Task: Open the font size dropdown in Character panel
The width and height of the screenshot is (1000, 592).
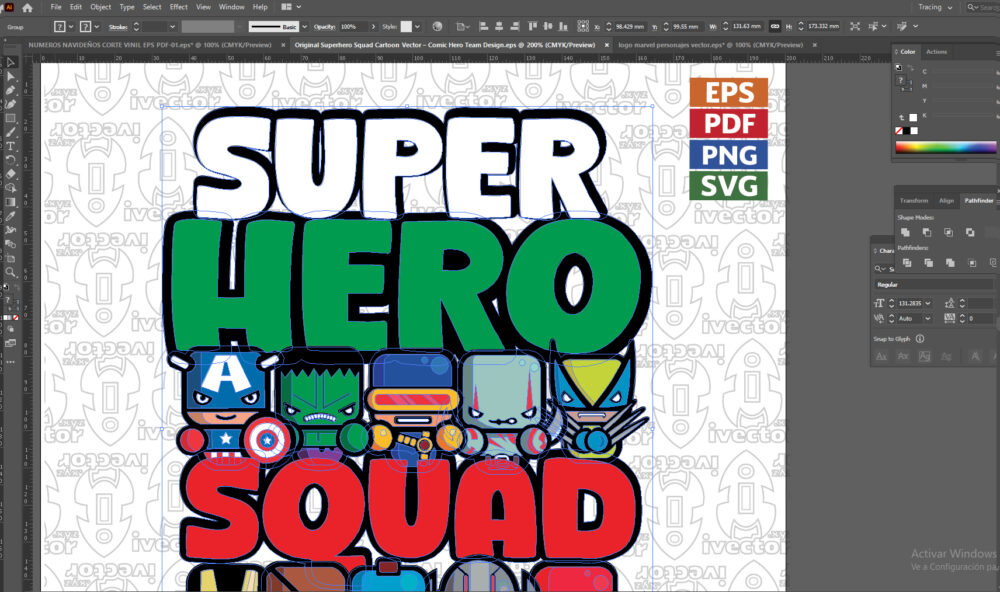Action: [928, 303]
